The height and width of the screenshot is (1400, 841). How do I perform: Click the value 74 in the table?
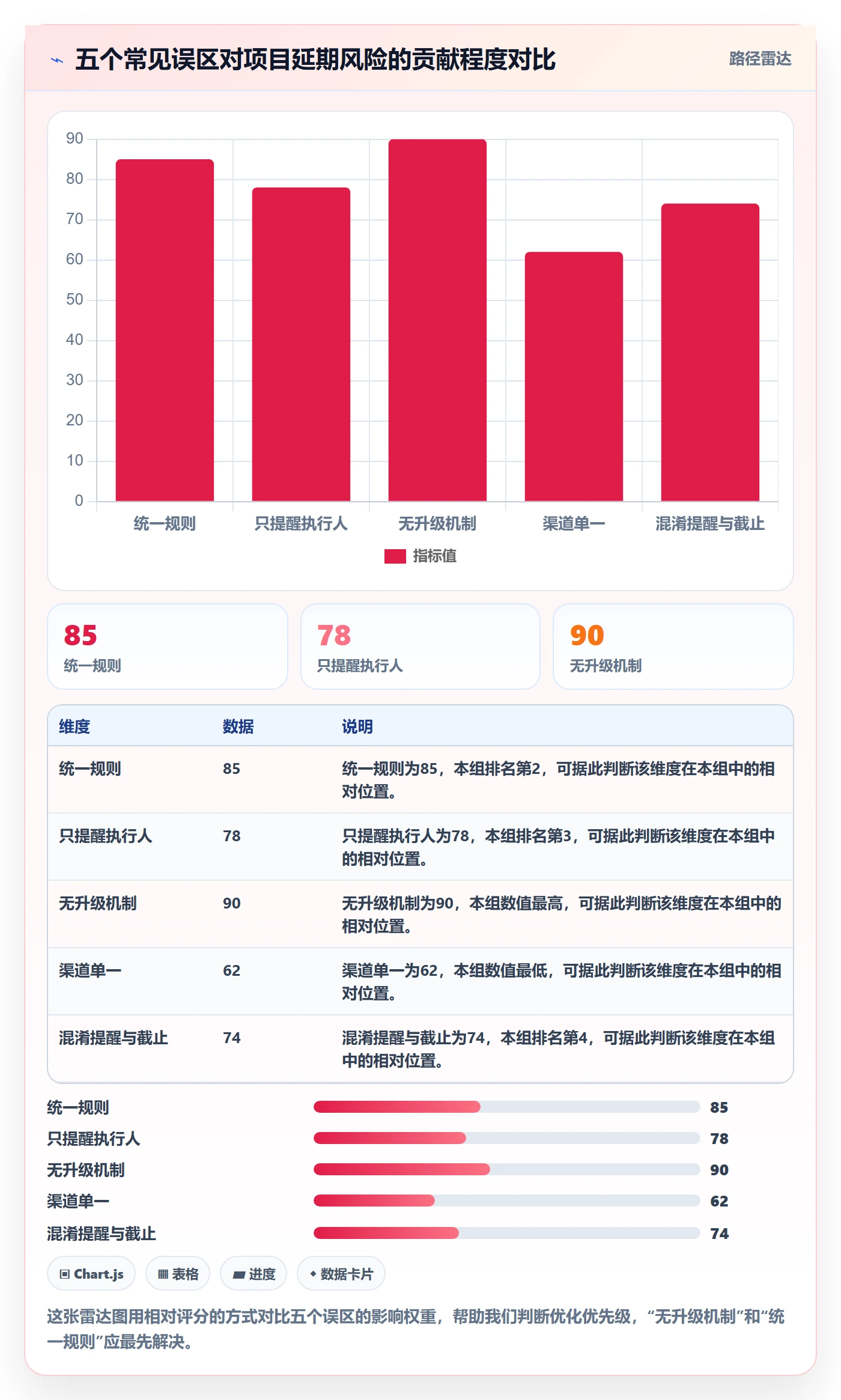tap(232, 1038)
